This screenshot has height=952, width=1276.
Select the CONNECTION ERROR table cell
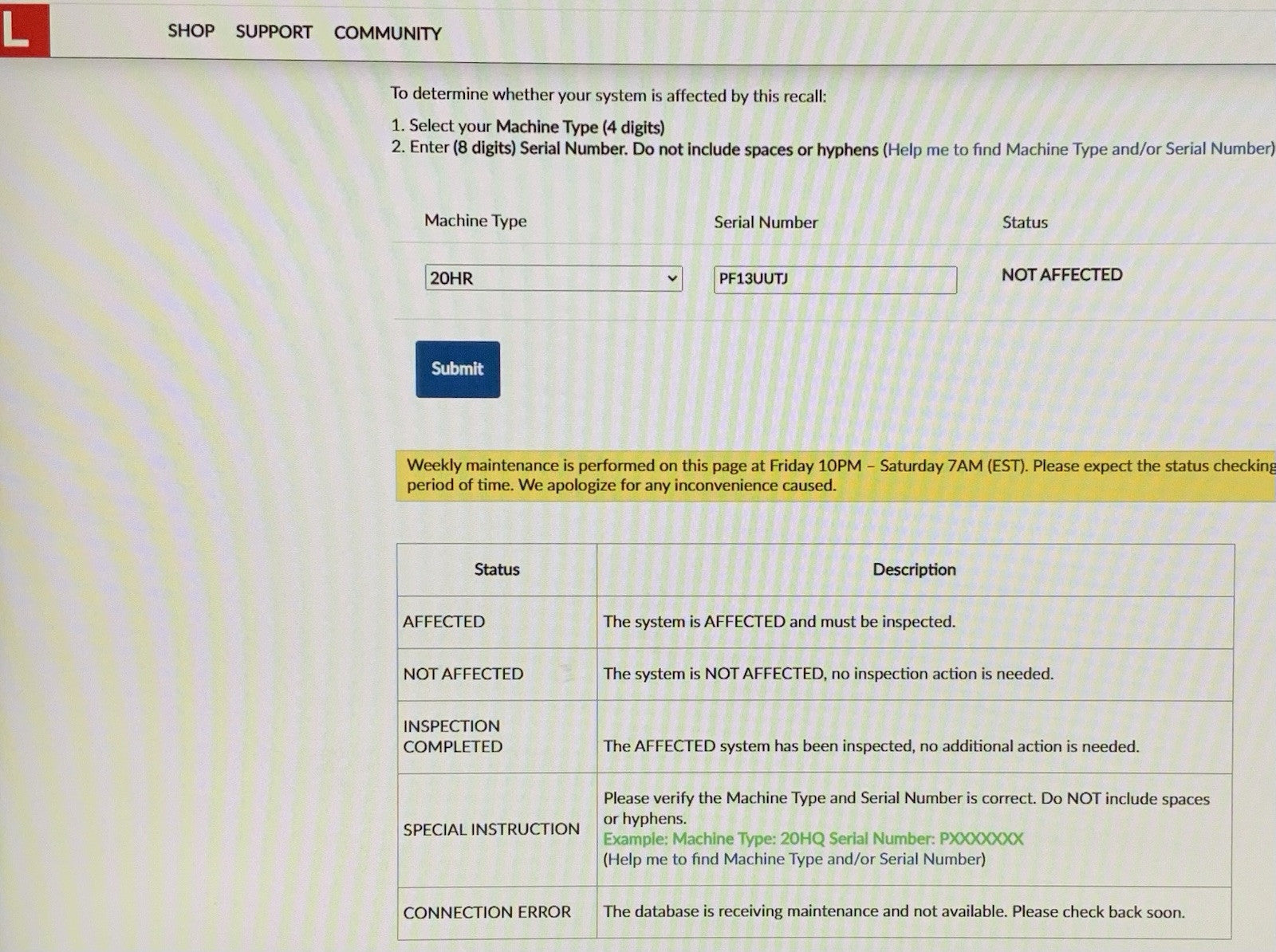(x=497, y=912)
